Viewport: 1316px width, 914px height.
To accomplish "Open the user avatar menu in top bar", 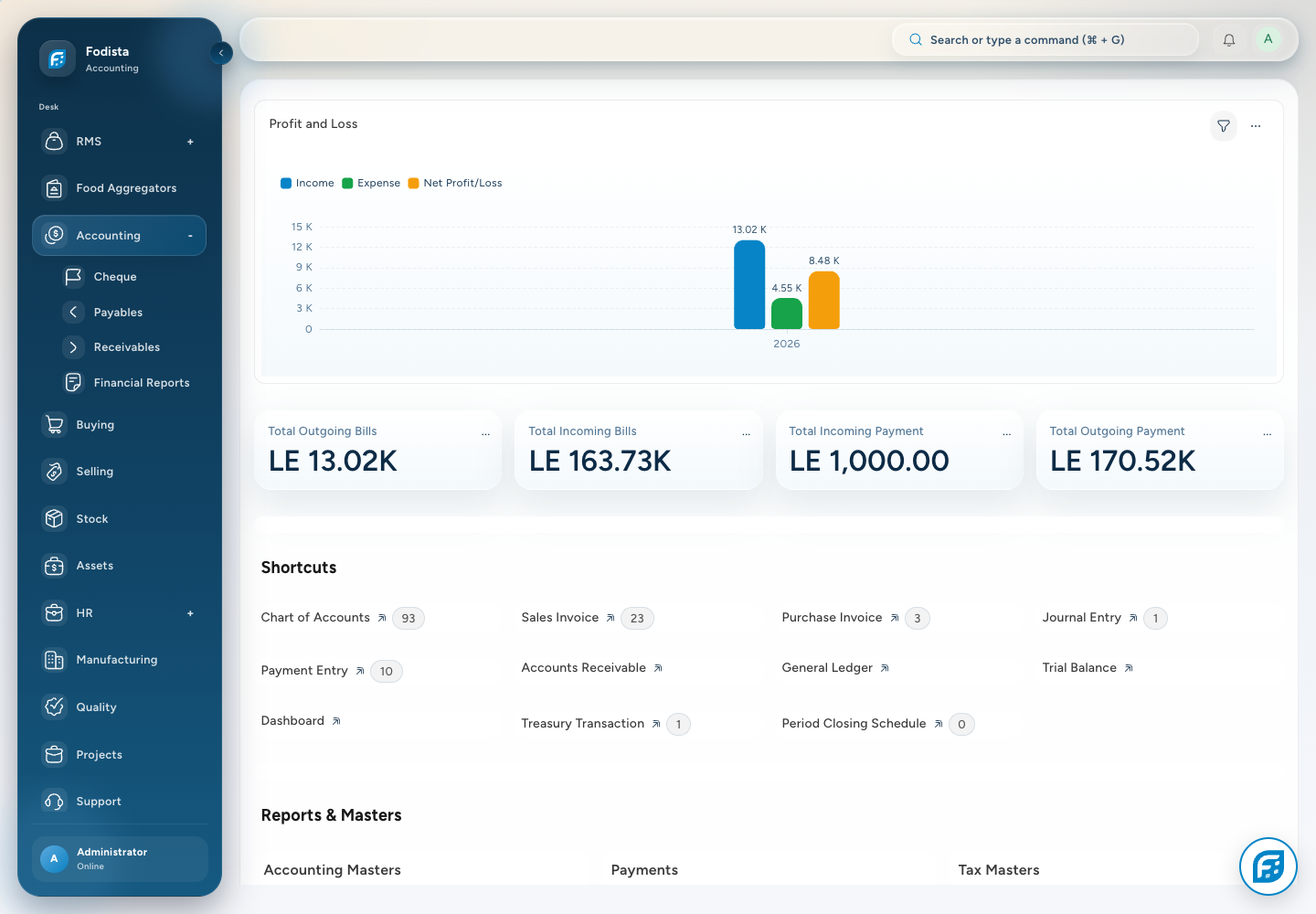I will (x=1268, y=39).
